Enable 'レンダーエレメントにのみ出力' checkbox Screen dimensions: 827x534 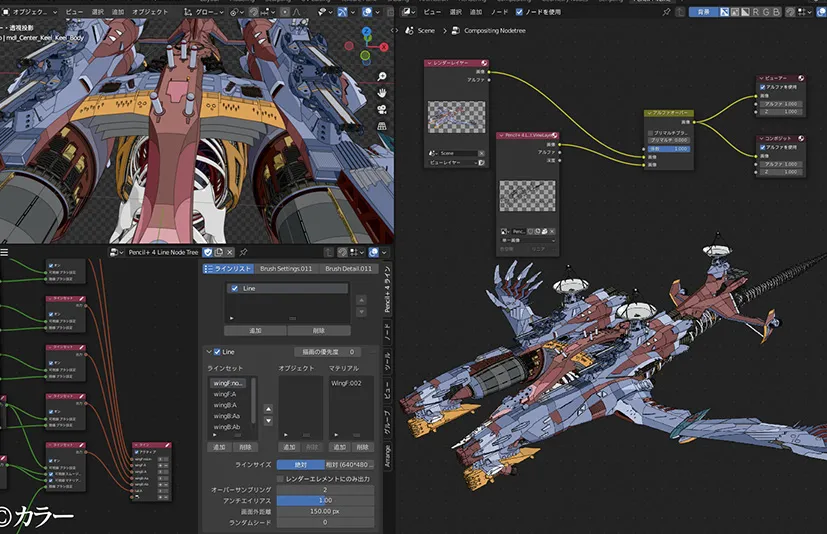(279, 479)
